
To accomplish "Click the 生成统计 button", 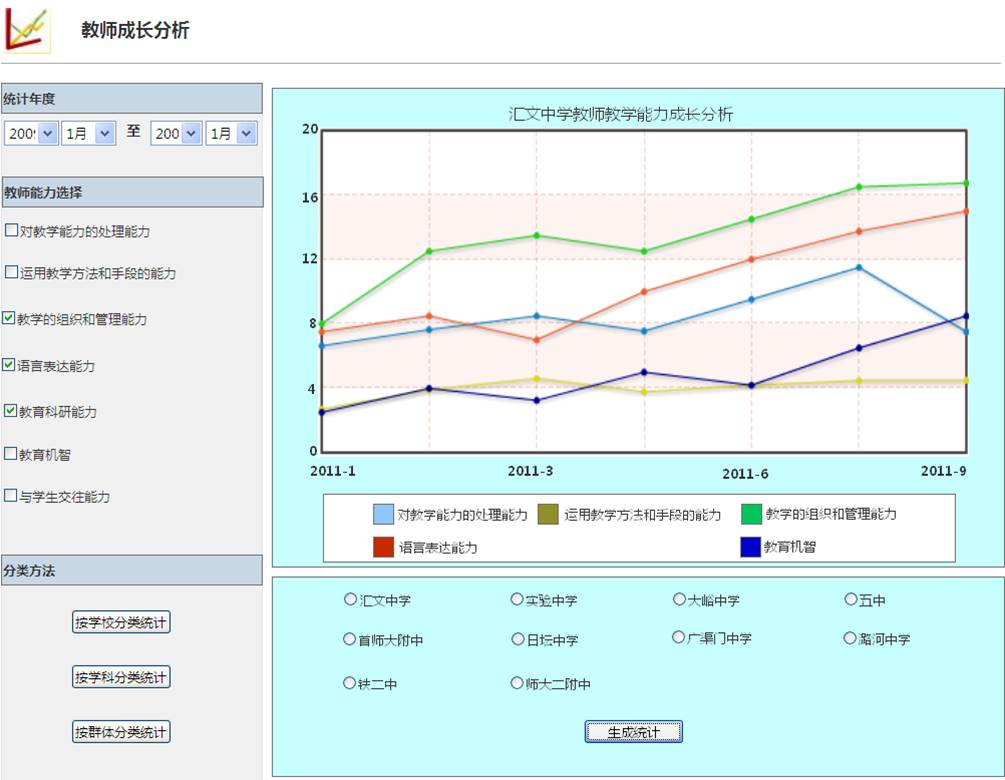I will tap(633, 732).
